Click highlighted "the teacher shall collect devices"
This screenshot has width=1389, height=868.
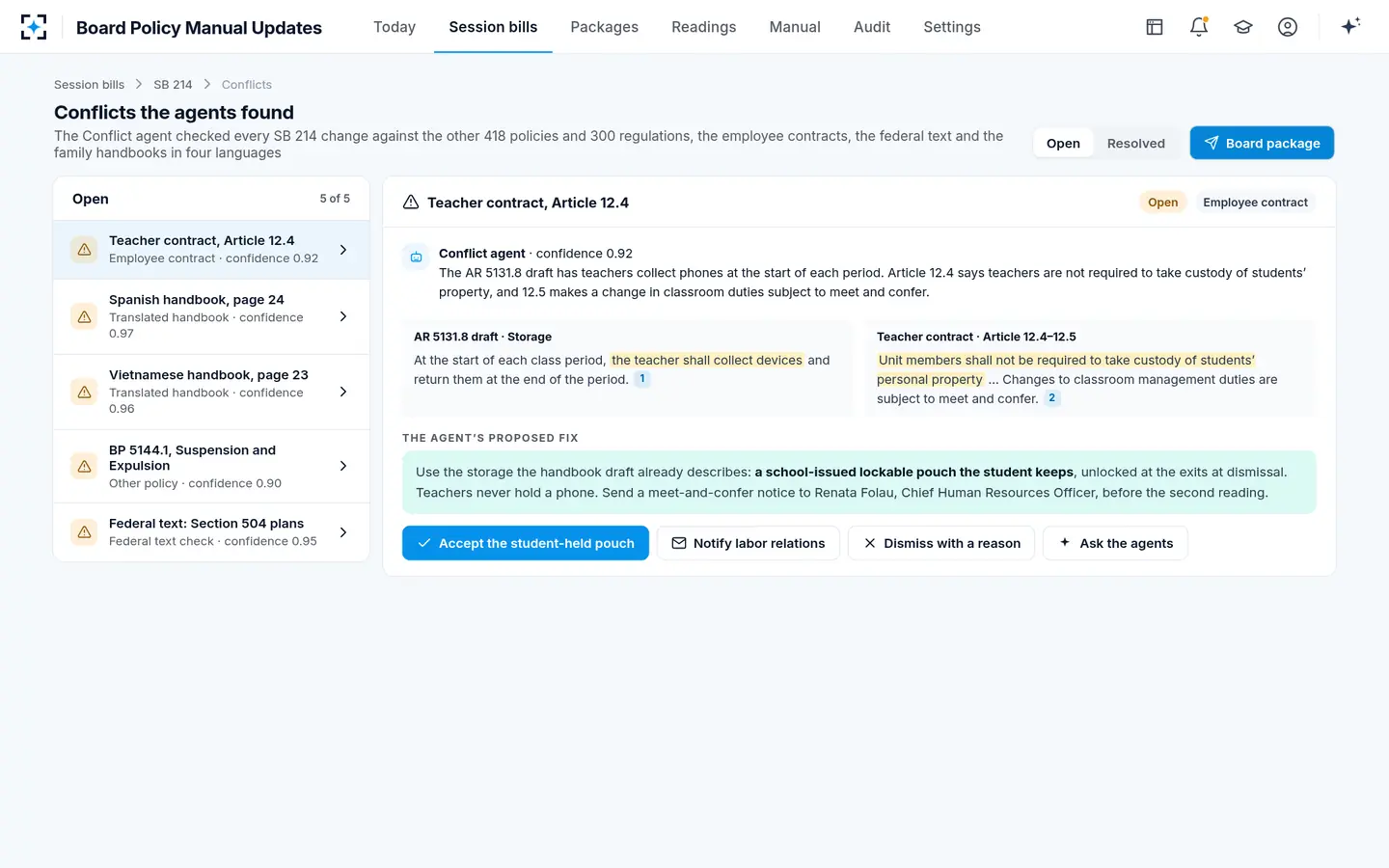(x=707, y=360)
